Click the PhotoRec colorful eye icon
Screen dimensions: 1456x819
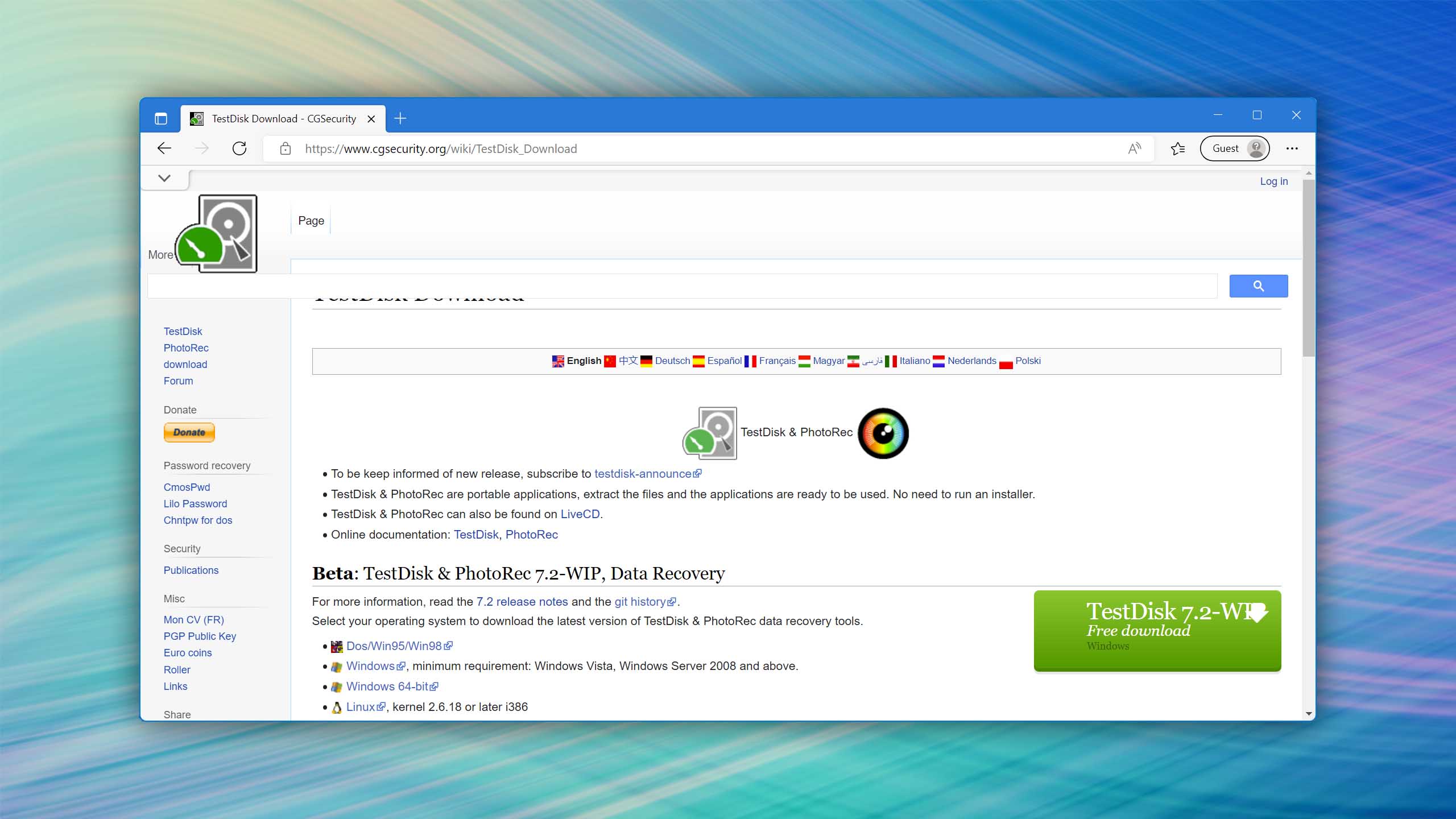pos(883,433)
